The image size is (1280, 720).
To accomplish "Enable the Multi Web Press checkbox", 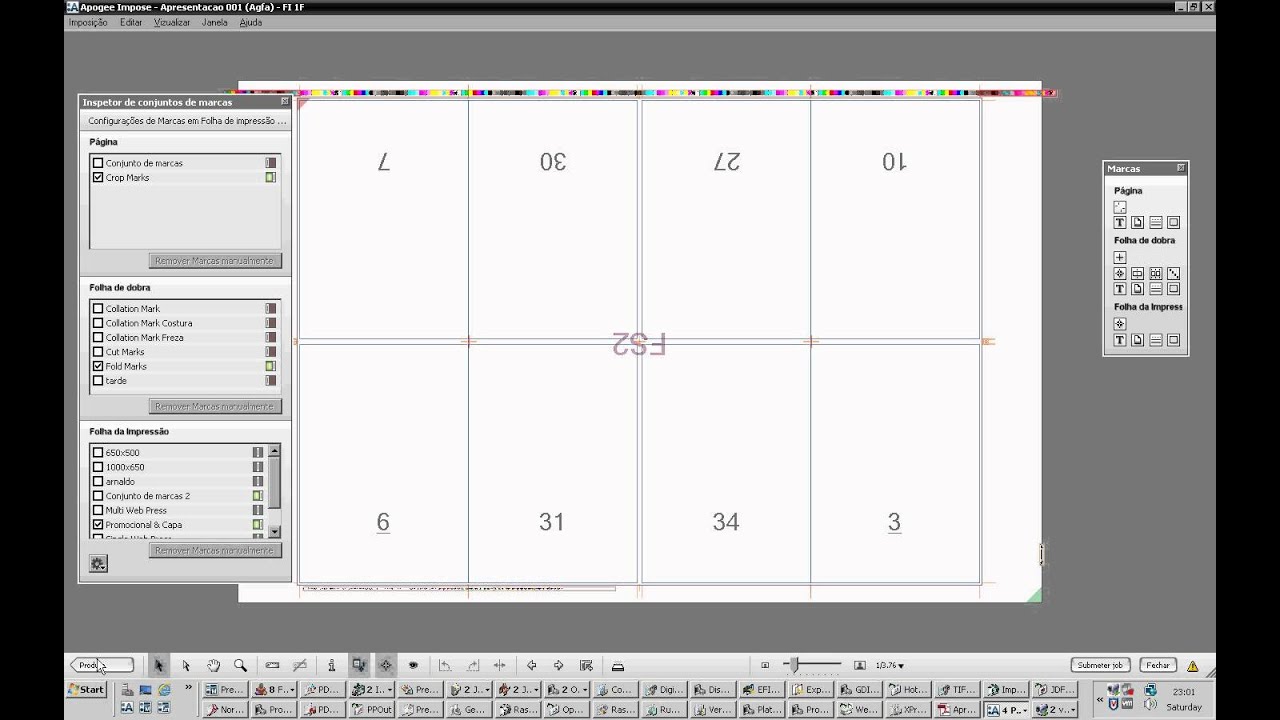I will pos(98,510).
